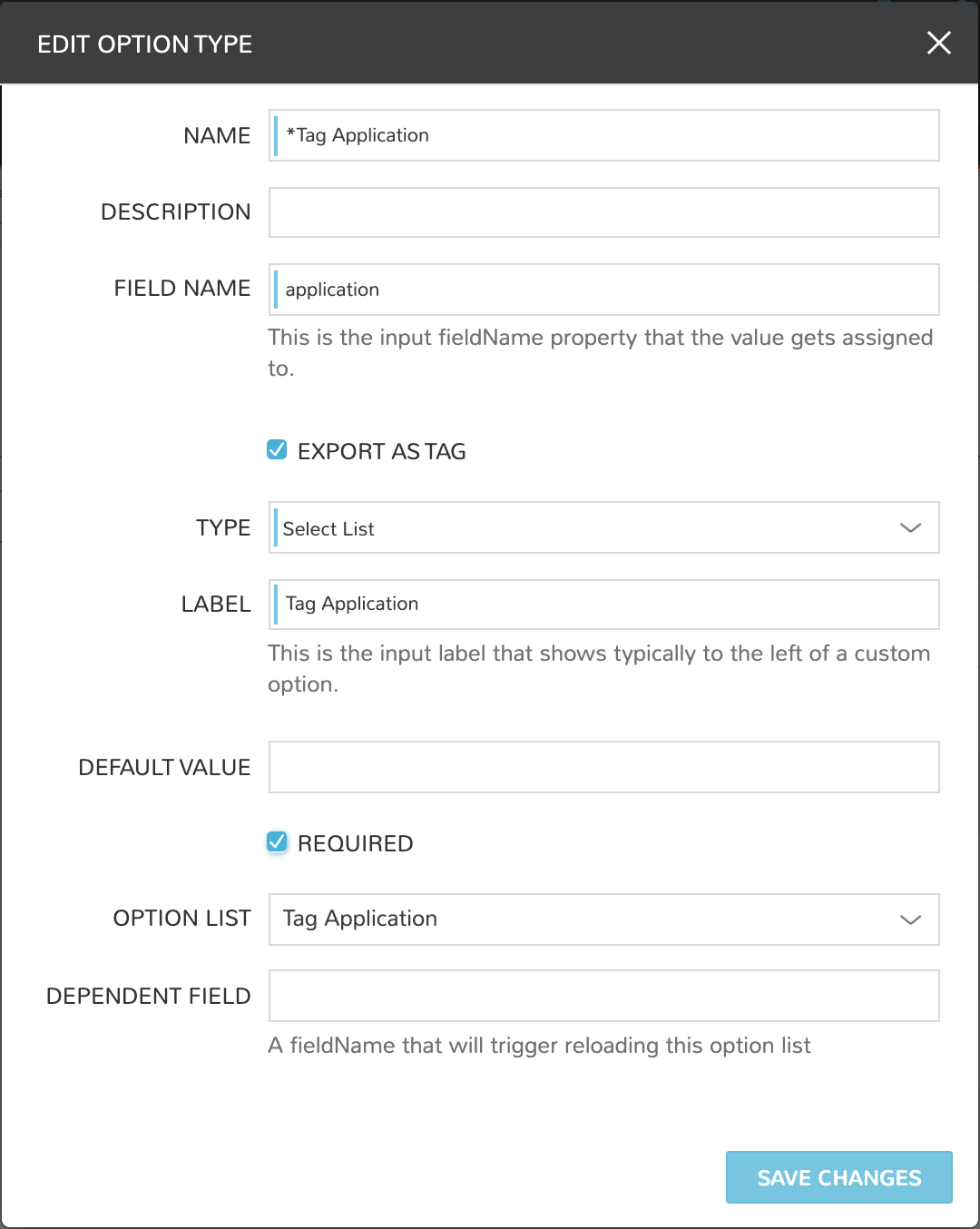Focus the Dependent Field input box

604,996
